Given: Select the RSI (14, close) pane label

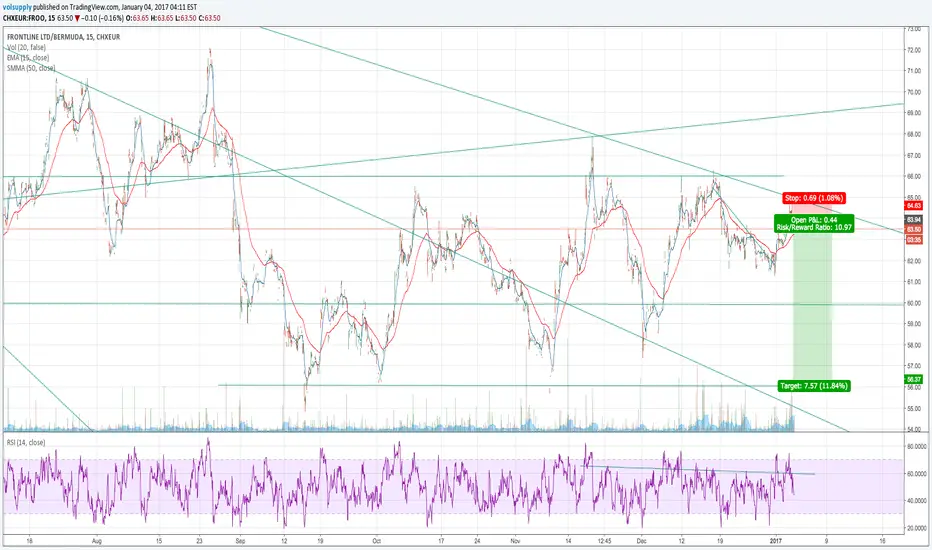Looking at the screenshot, I should 26,442.
